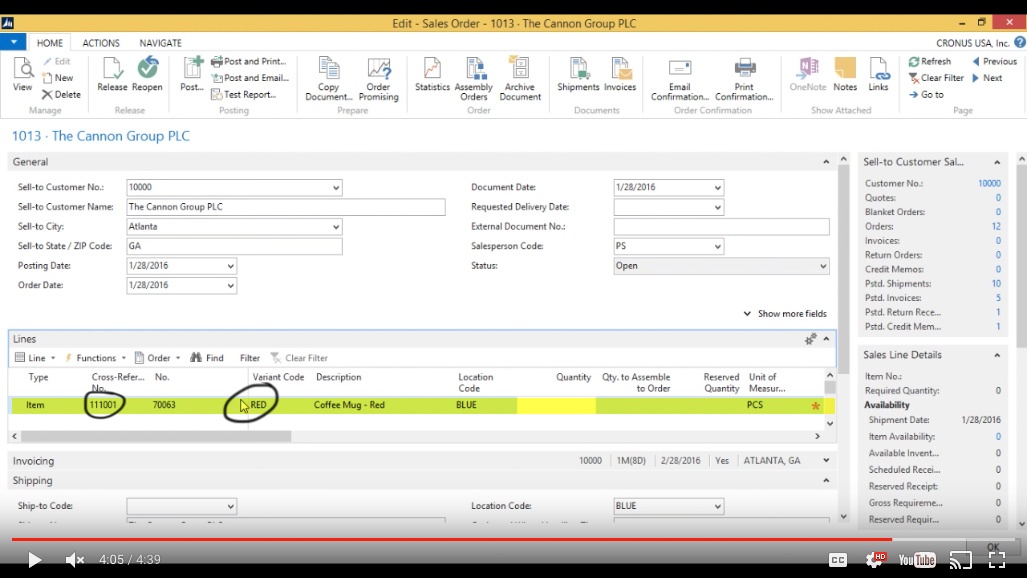Screen dimensions: 1027x578
Task: Open the Status dropdown
Action: pyautogui.click(x=823, y=266)
